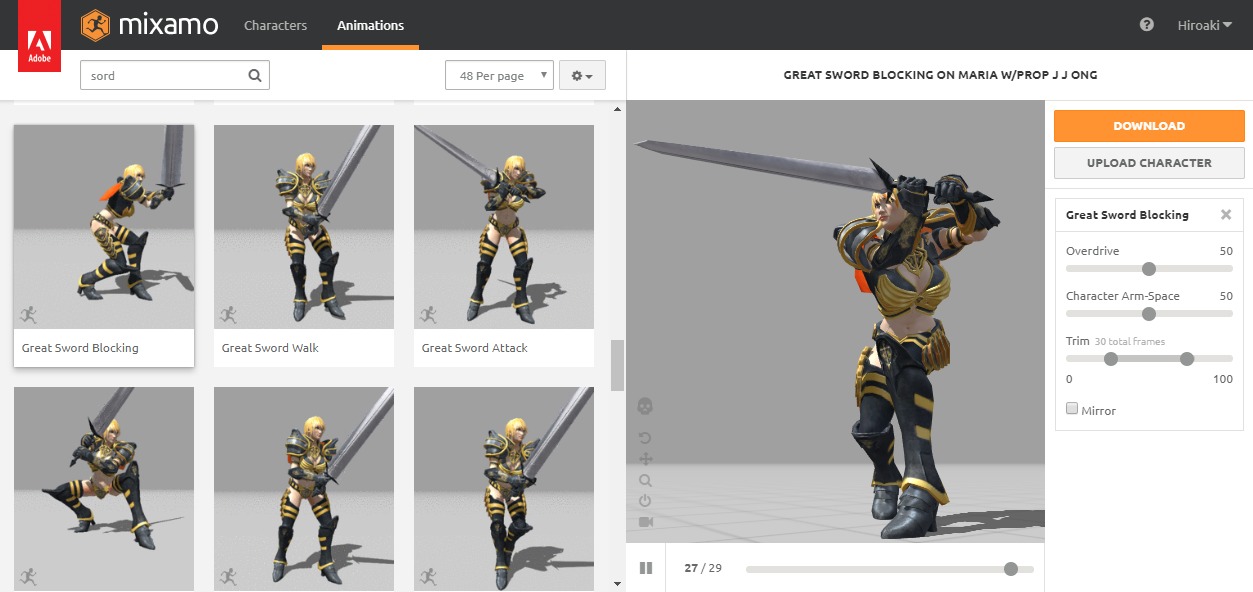Switch to the Characters tab
The height and width of the screenshot is (592, 1253).
276,25
